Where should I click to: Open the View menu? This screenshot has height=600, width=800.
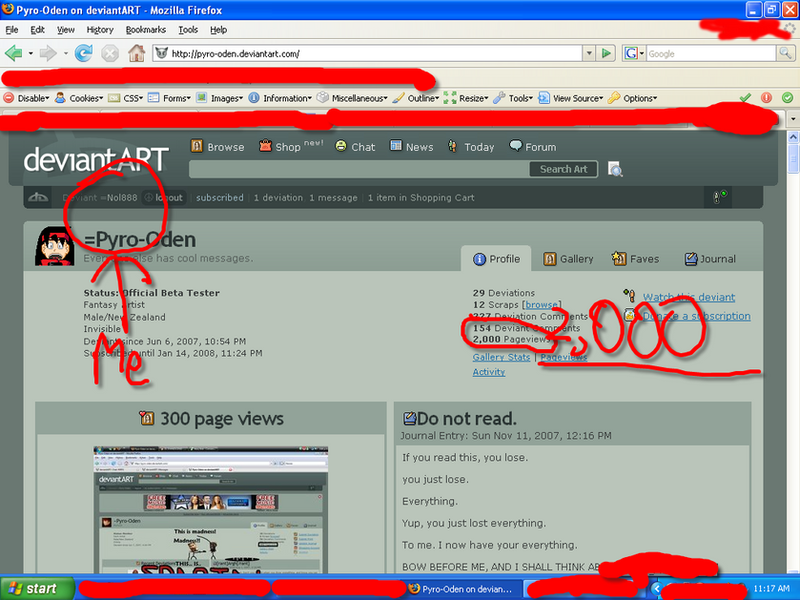(65, 30)
